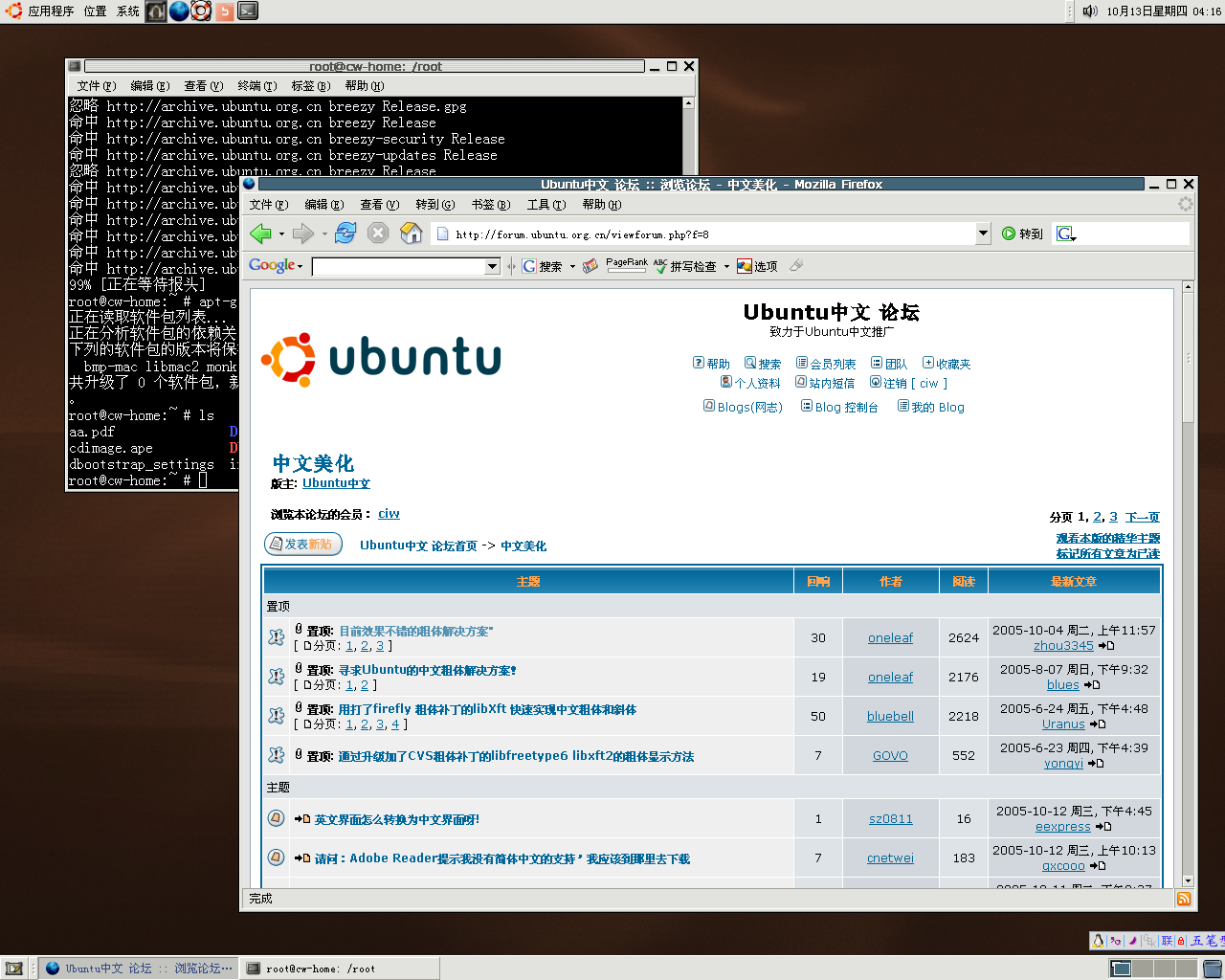The width and height of the screenshot is (1225, 980).
Task: Open thread 目前效果不错的粗体解决方案
Action: click(416, 632)
